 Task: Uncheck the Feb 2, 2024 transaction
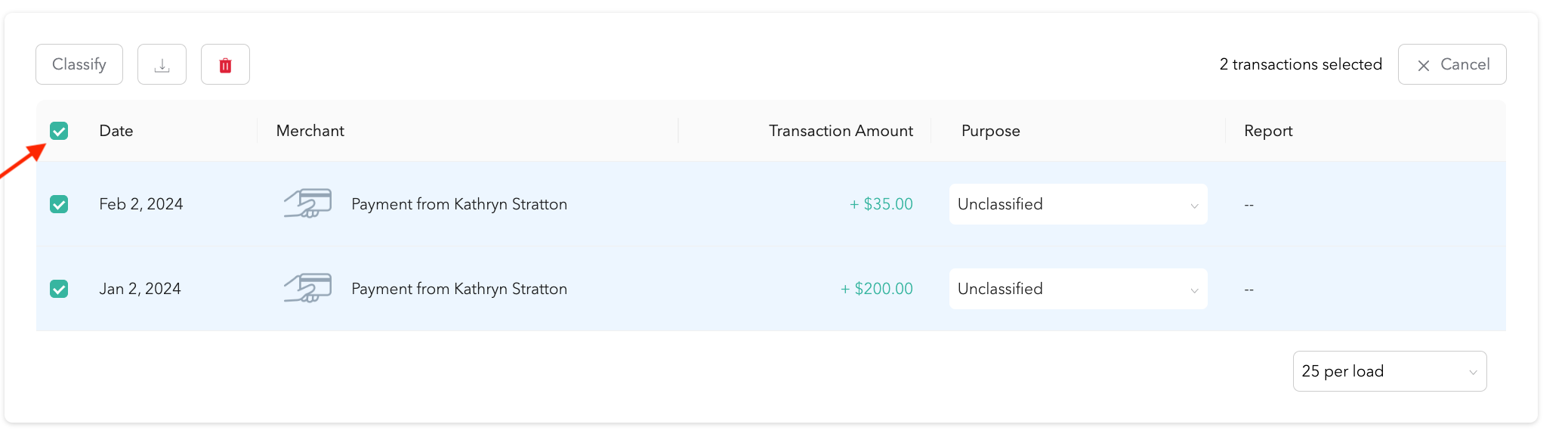click(59, 204)
